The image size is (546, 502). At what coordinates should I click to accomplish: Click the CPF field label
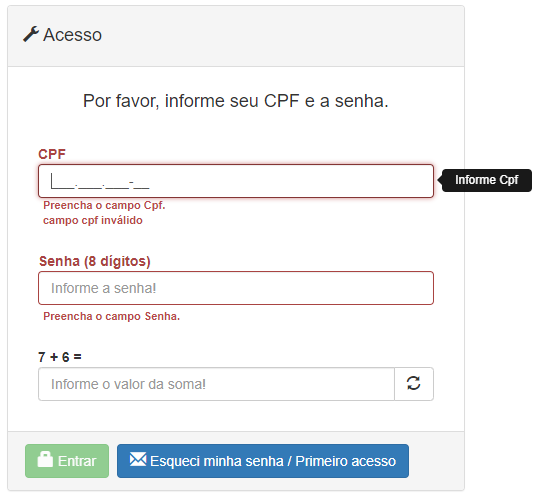click(52, 154)
